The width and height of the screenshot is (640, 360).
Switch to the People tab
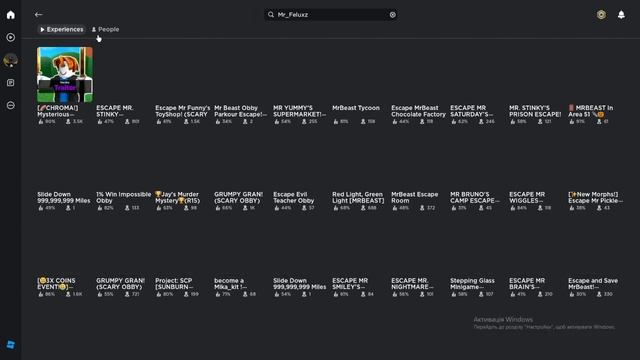coord(105,29)
